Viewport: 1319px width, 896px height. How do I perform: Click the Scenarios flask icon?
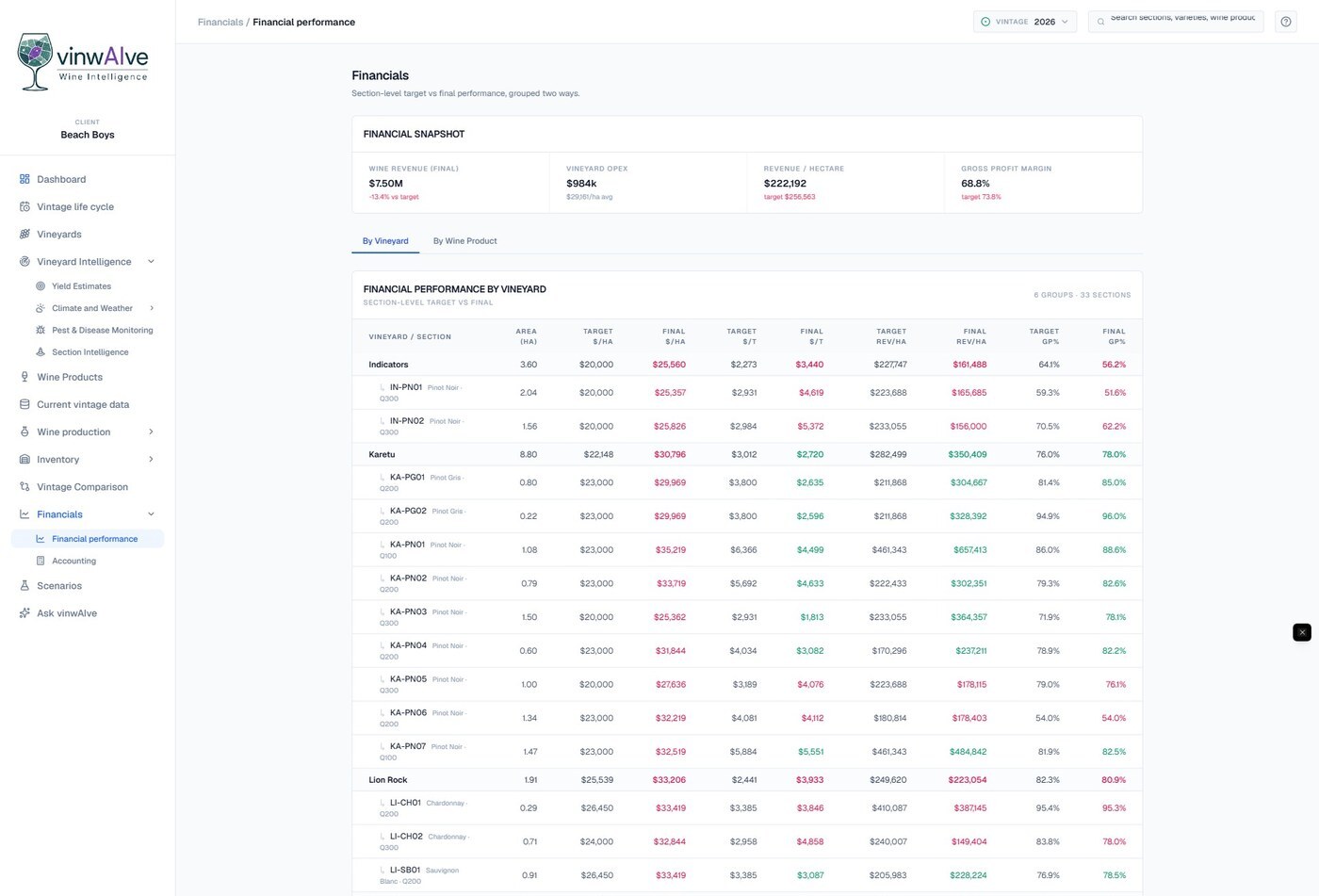(x=24, y=585)
